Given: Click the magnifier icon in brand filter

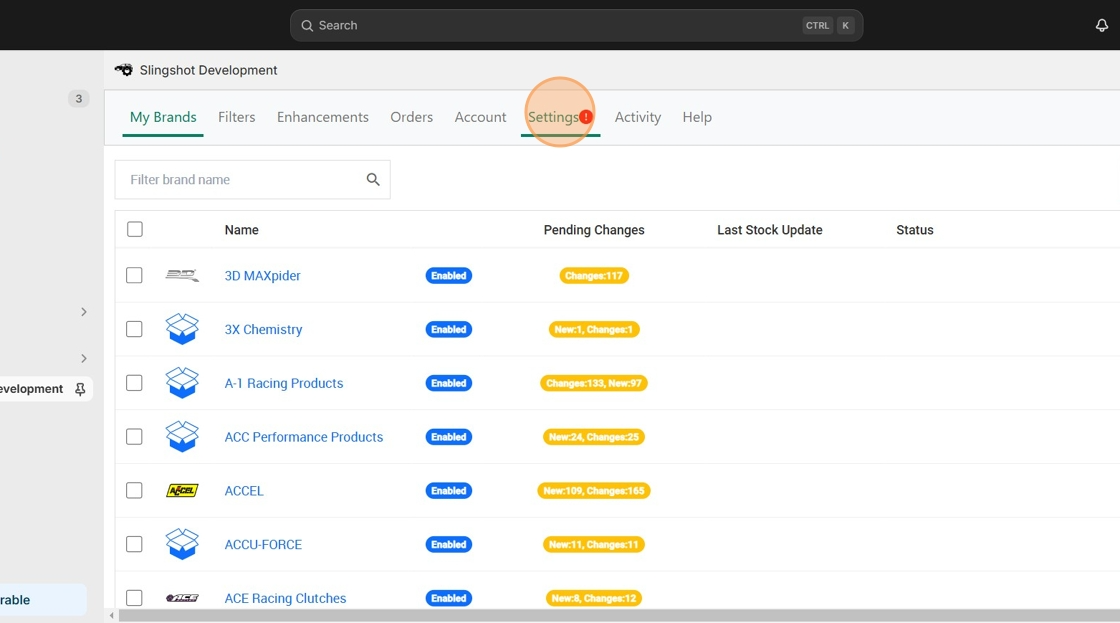Looking at the screenshot, I should pyautogui.click(x=373, y=179).
